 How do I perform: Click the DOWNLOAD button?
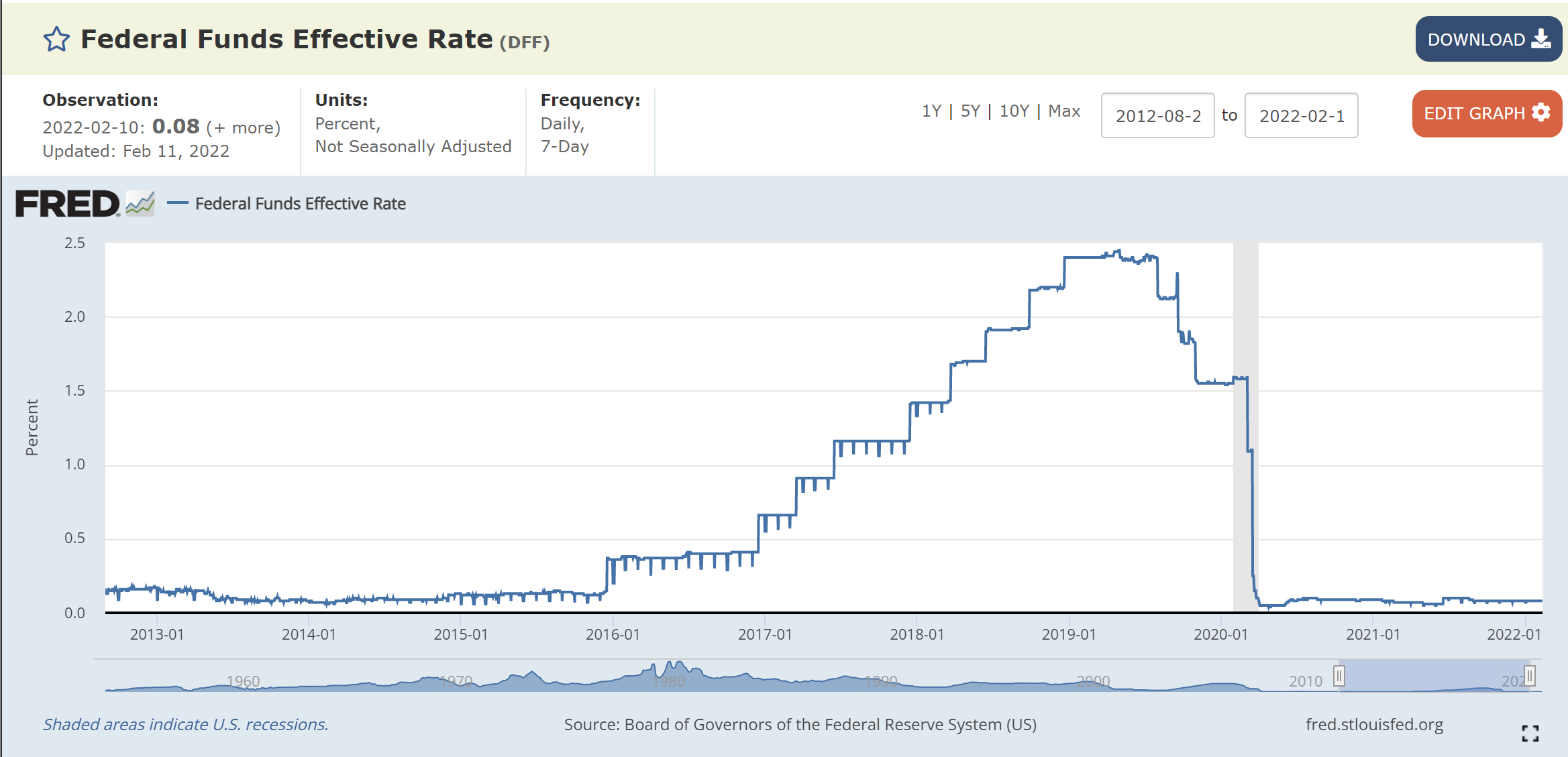click(1489, 39)
